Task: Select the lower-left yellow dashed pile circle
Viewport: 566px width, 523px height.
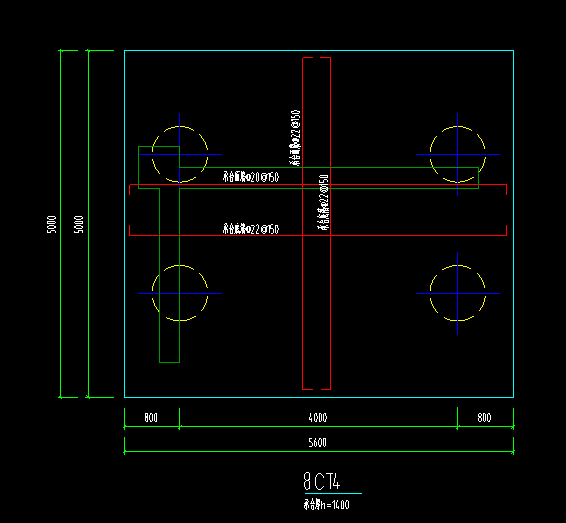Action: [180, 293]
